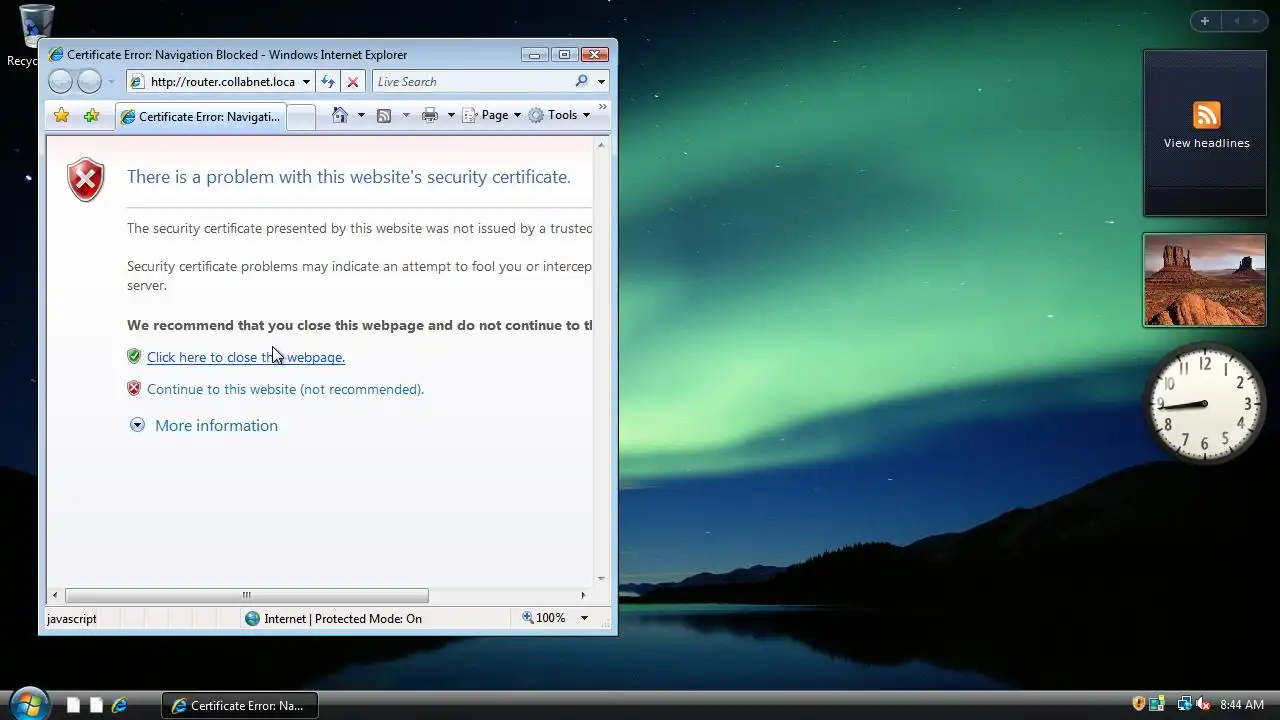Click the horizontal scrollbar left arrow
Viewport: 1280px width, 720px height.
click(56, 595)
